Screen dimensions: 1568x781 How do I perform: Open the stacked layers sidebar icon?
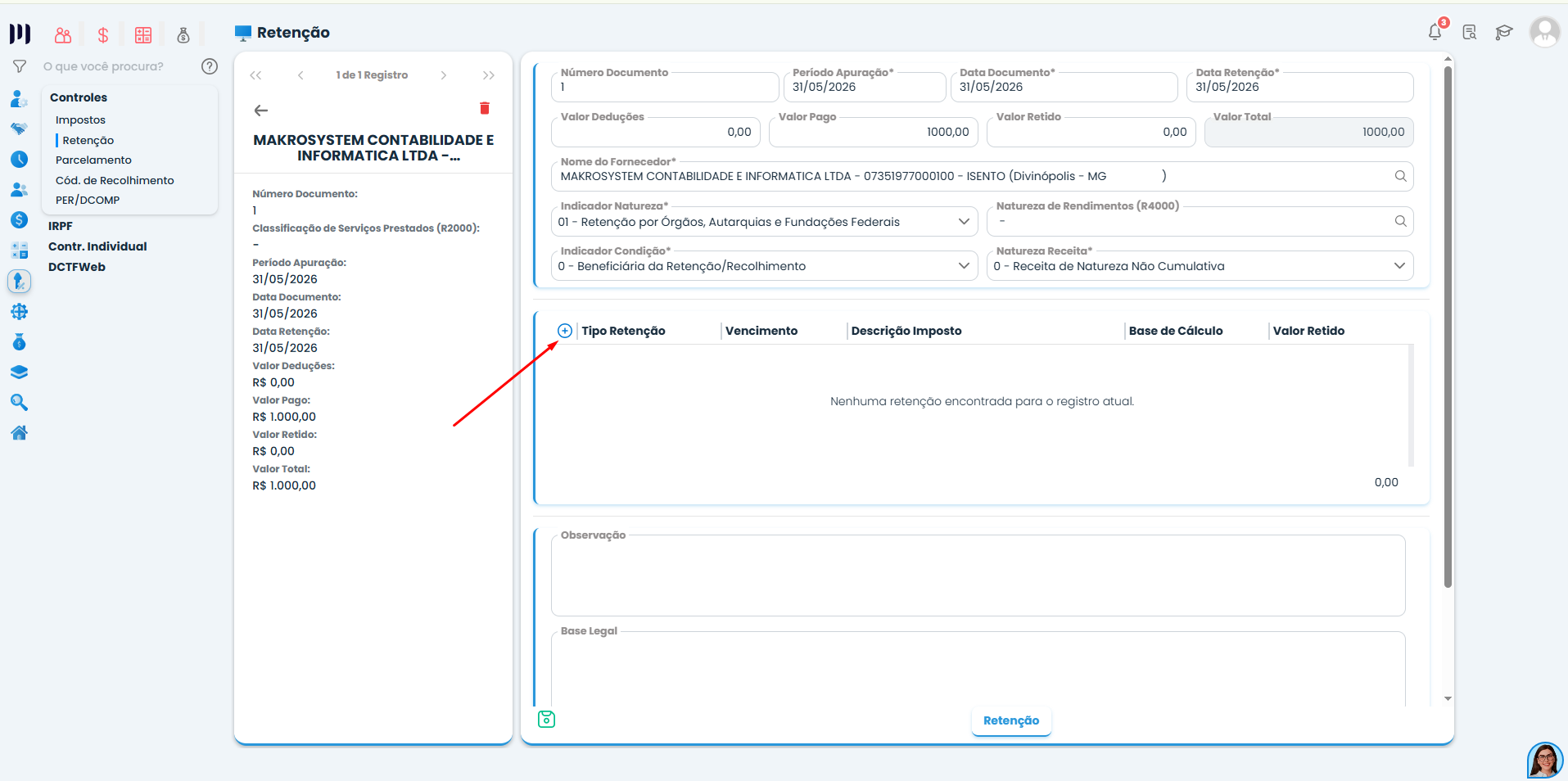pos(20,372)
